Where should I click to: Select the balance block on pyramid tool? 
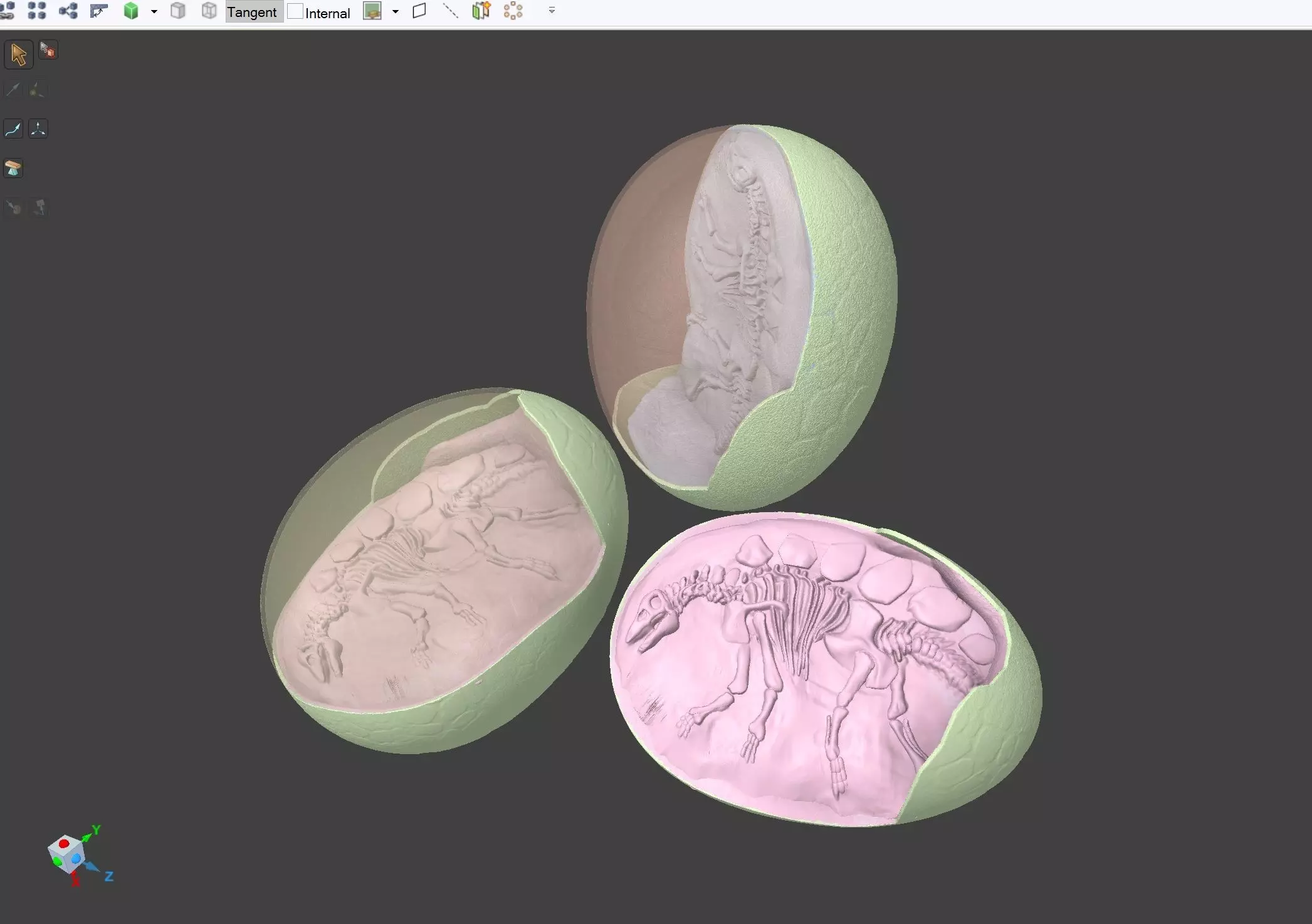[13, 168]
